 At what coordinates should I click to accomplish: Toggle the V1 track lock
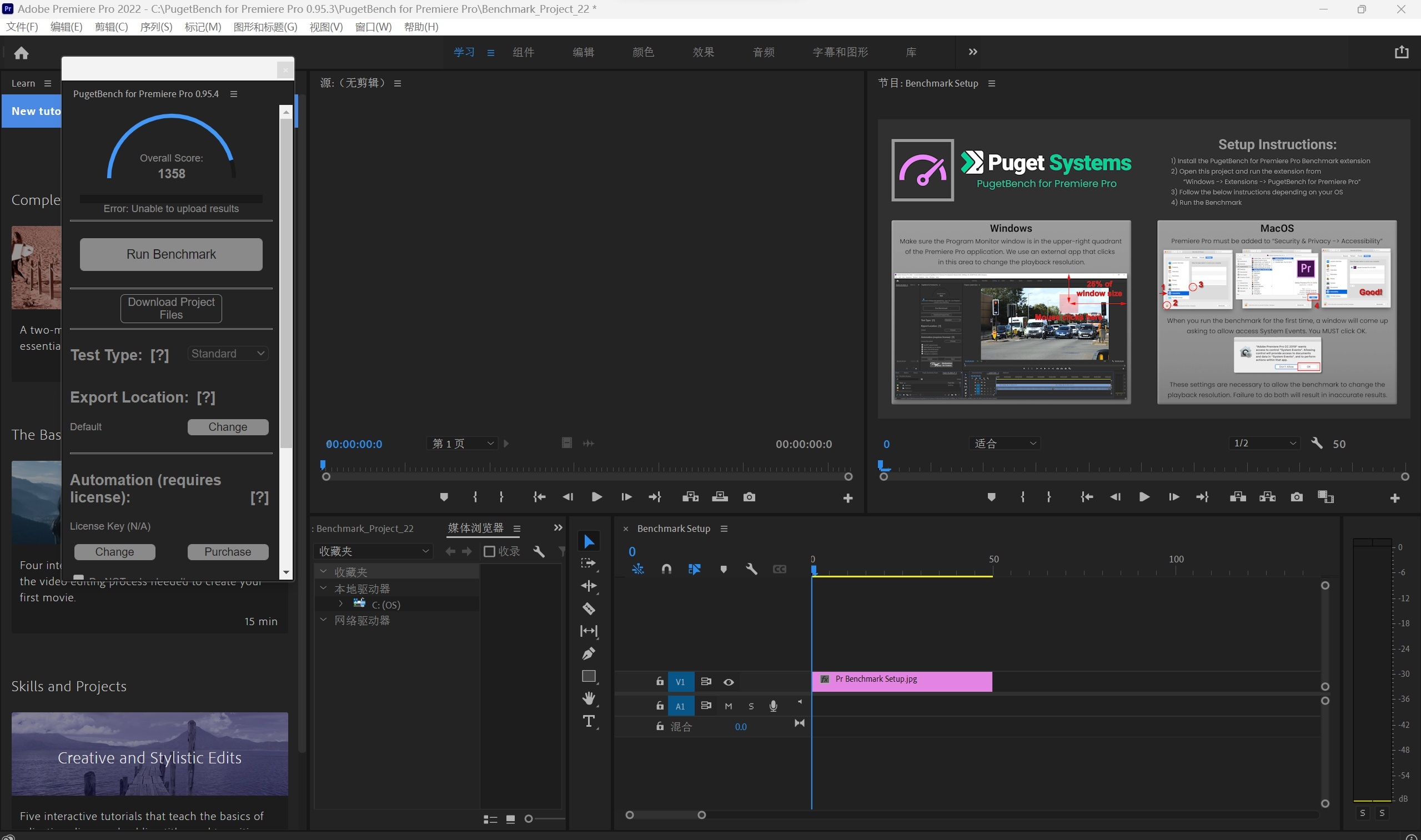pos(660,682)
